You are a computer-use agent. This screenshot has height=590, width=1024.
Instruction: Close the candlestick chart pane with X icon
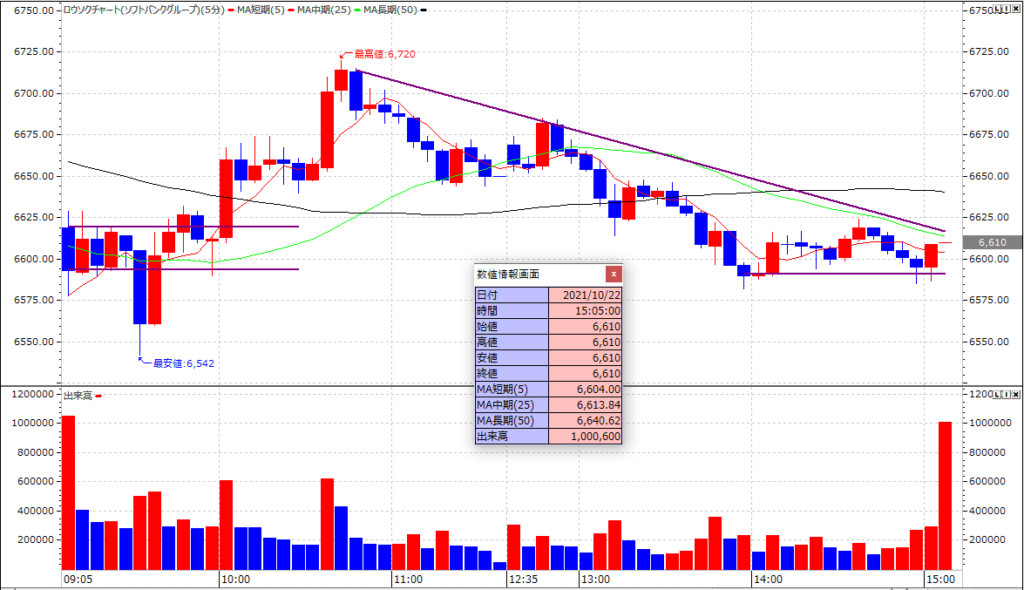pyautogui.click(x=1016, y=10)
